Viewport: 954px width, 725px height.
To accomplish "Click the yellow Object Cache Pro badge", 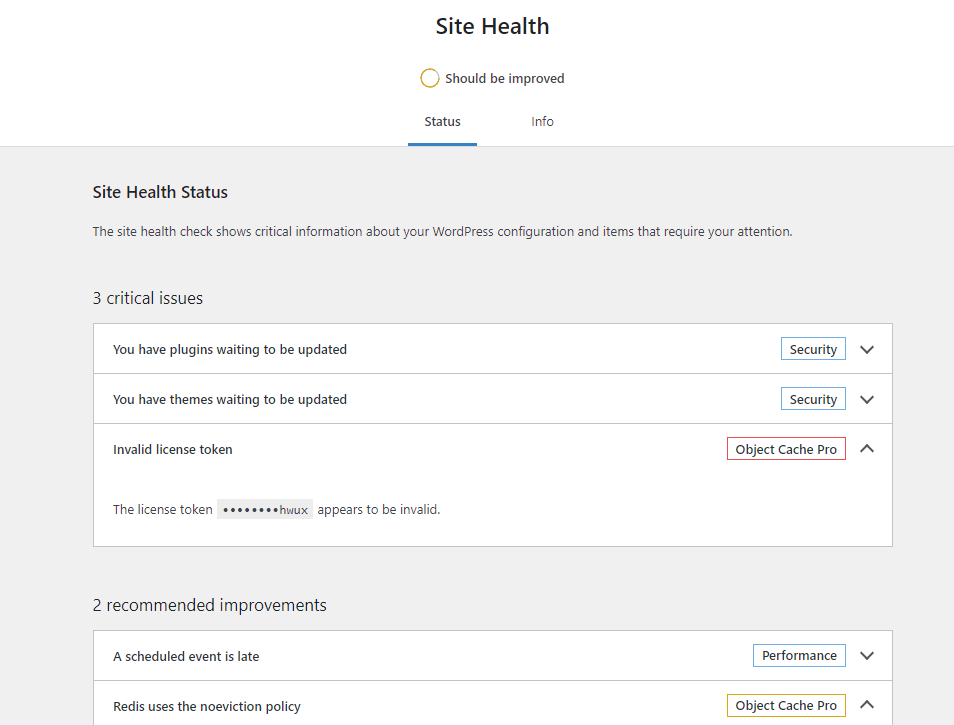I will tap(786, 705).
